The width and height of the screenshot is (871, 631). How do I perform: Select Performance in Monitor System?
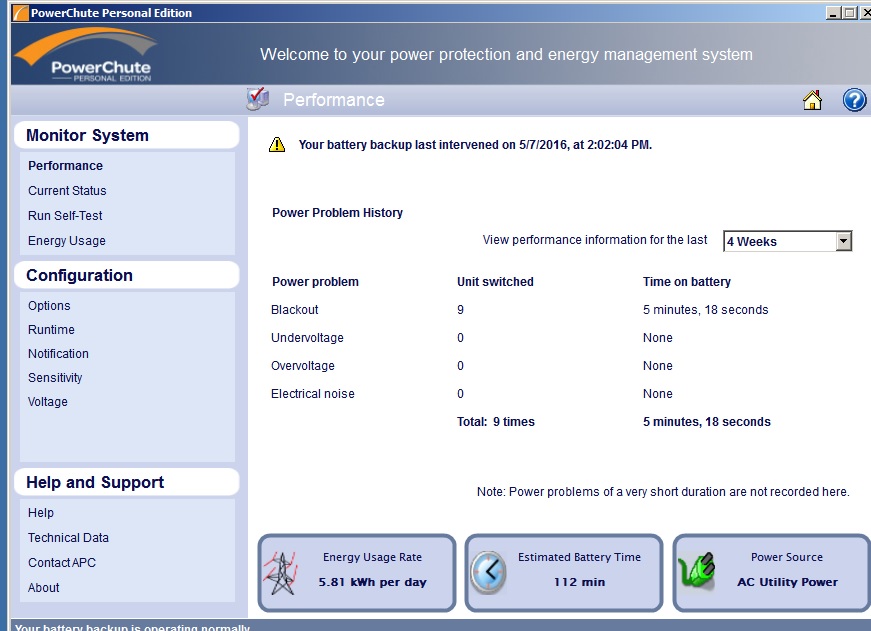pos(66,166)
